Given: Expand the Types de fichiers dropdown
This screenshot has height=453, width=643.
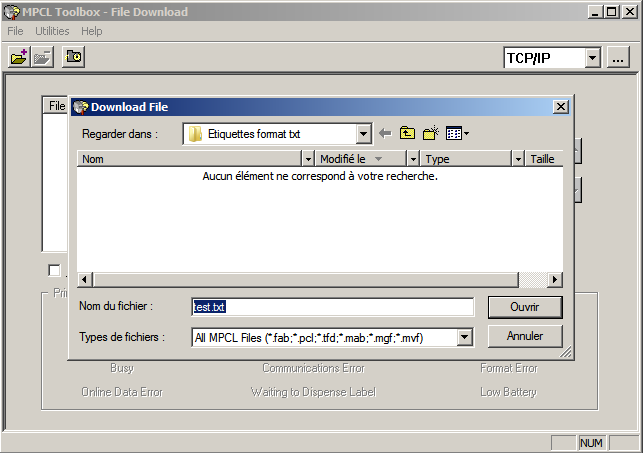Looking at the screenshot, I should [464, 337].
